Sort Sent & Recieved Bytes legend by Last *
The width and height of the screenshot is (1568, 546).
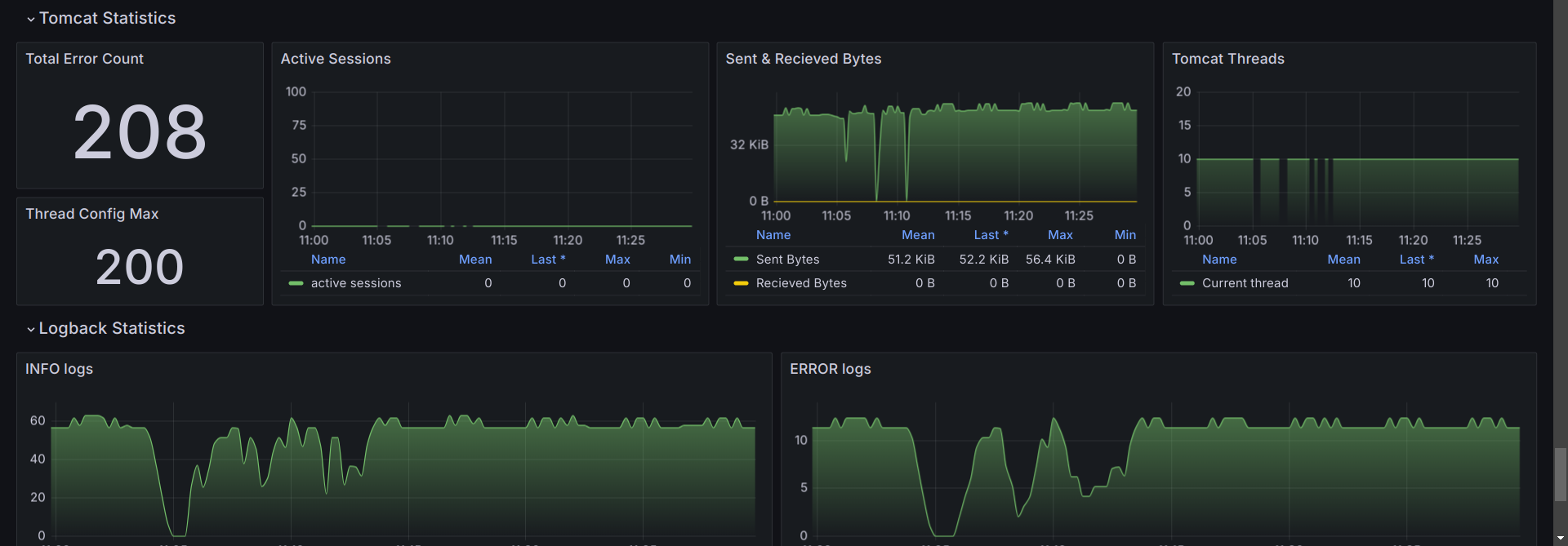tap(991, 235)
